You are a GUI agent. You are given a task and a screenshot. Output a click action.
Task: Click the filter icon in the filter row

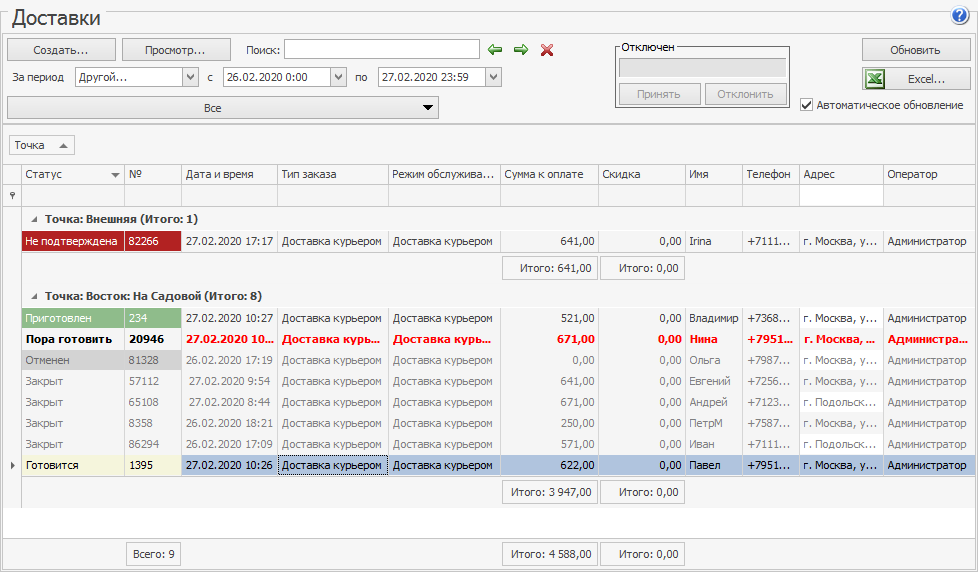13,196
